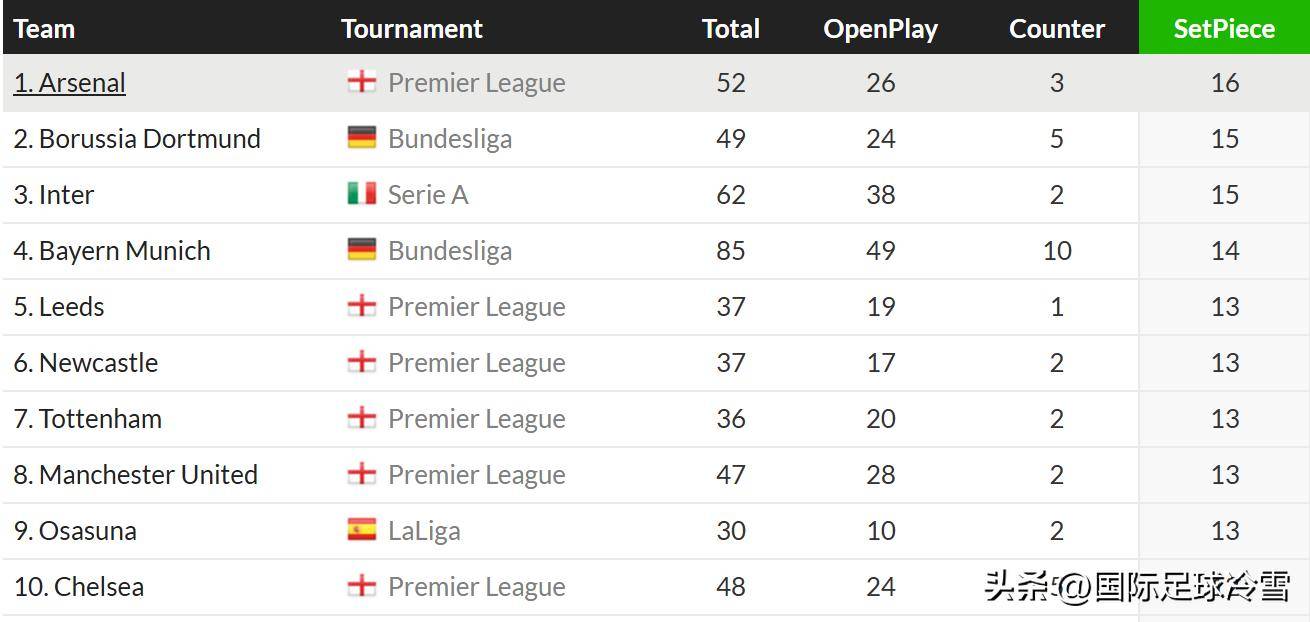This screenshot has width=1310, height=622.
Task: Click Italy flag in Inter row
Action: click(361, 194)
